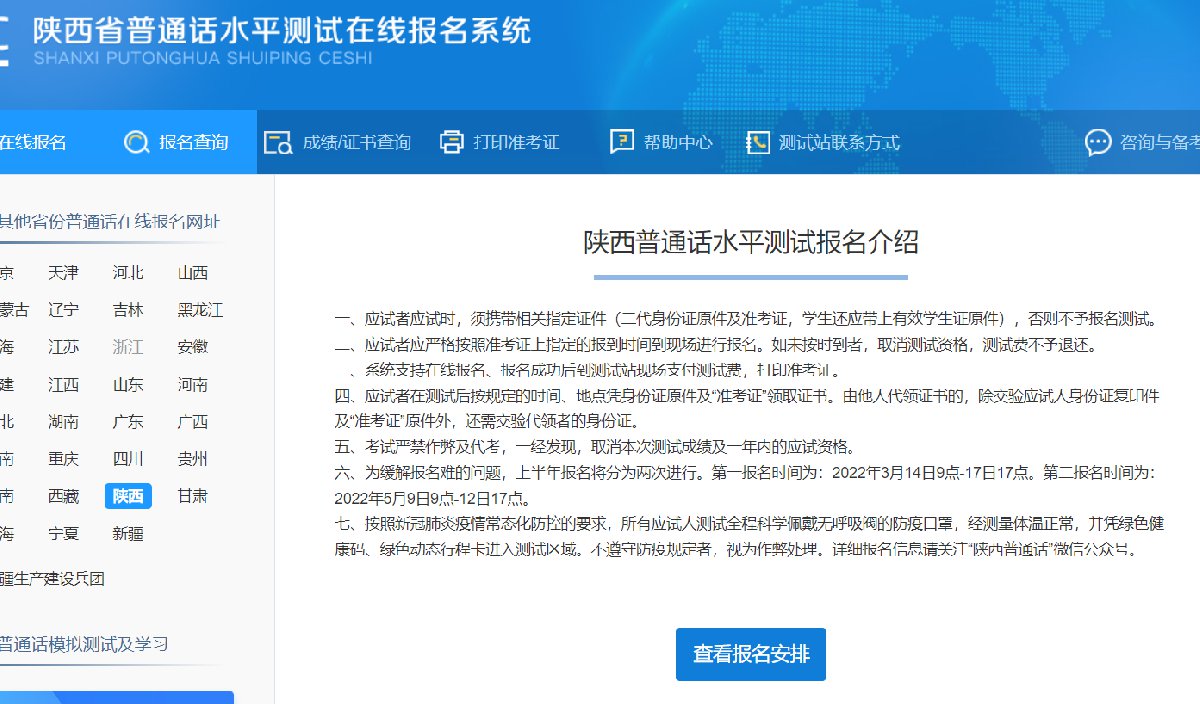Select the 广东 province link
This screenshot has width=1200, height=704.
128,421
